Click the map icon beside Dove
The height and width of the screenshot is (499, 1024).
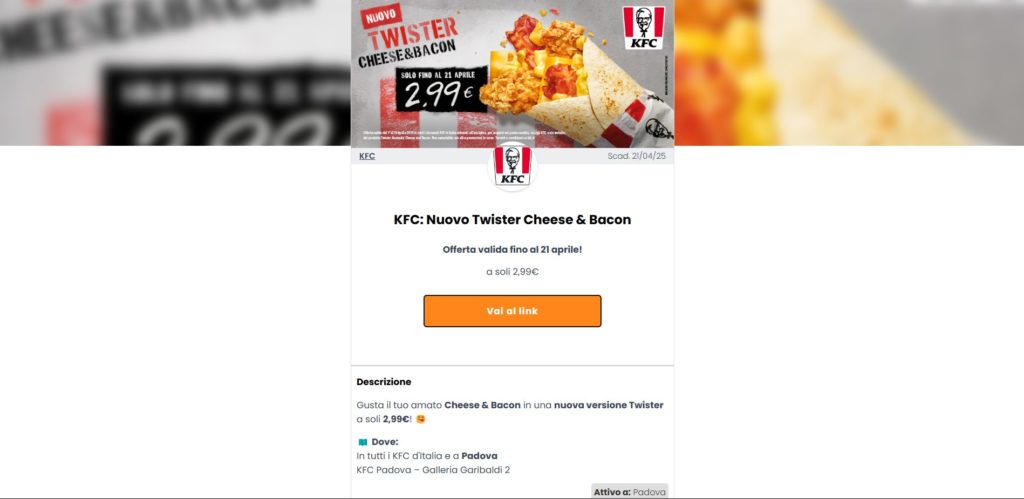pyautogui.click(x=362, y=442)
